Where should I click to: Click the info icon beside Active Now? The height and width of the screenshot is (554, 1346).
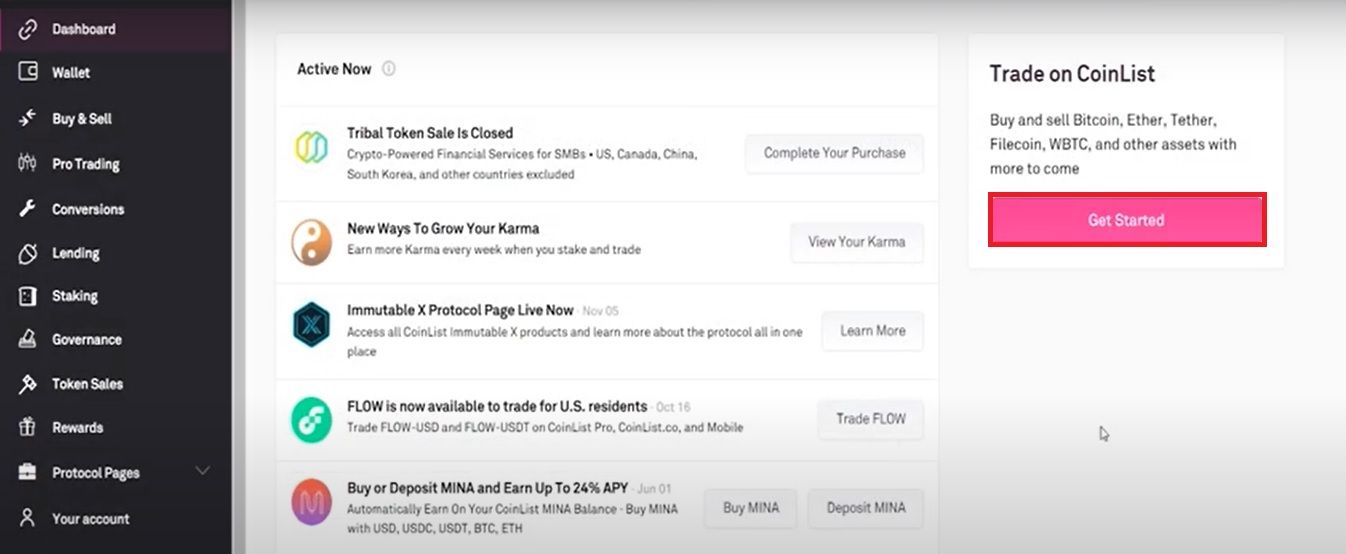point(389,69)
